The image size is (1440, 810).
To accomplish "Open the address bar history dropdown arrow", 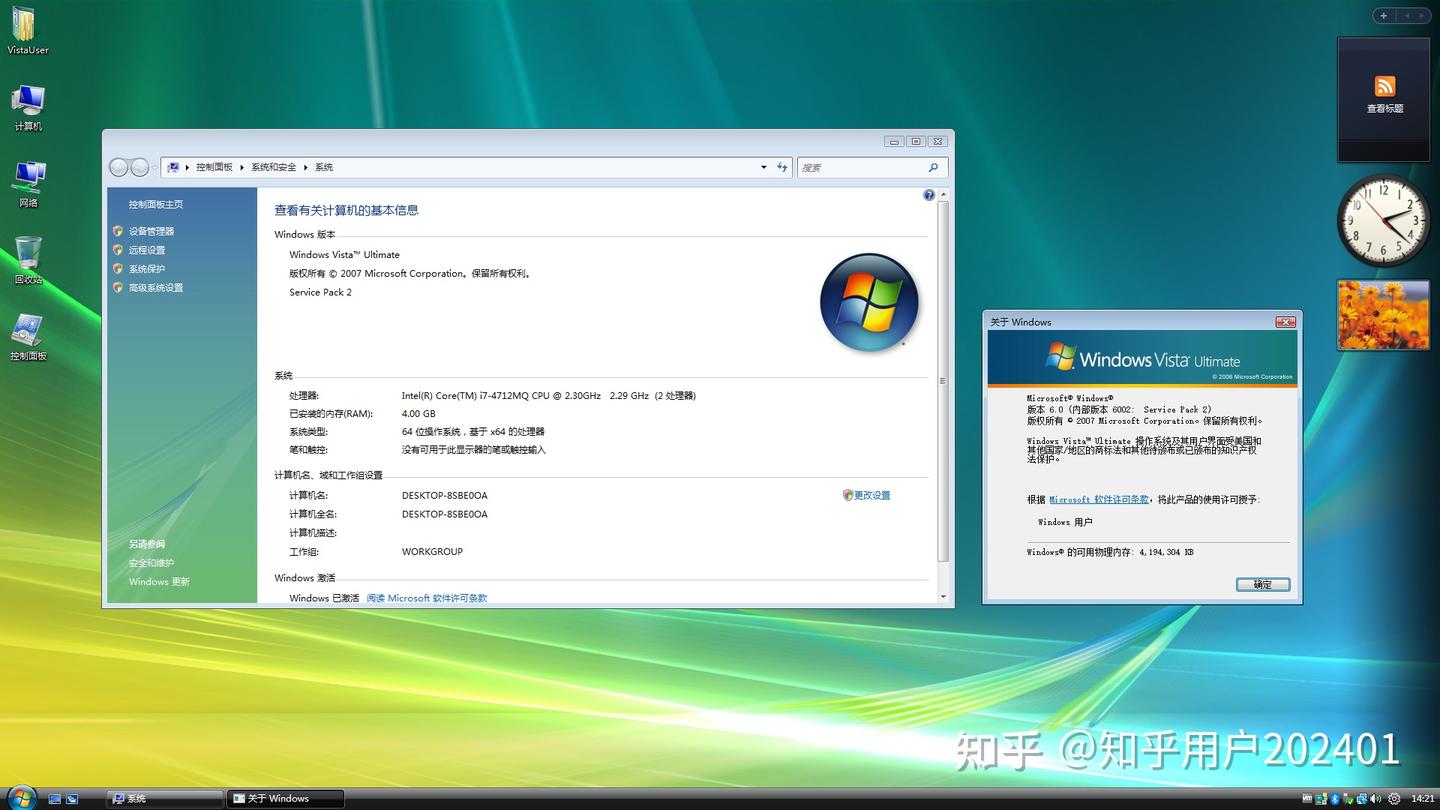I will pos(763,167).
